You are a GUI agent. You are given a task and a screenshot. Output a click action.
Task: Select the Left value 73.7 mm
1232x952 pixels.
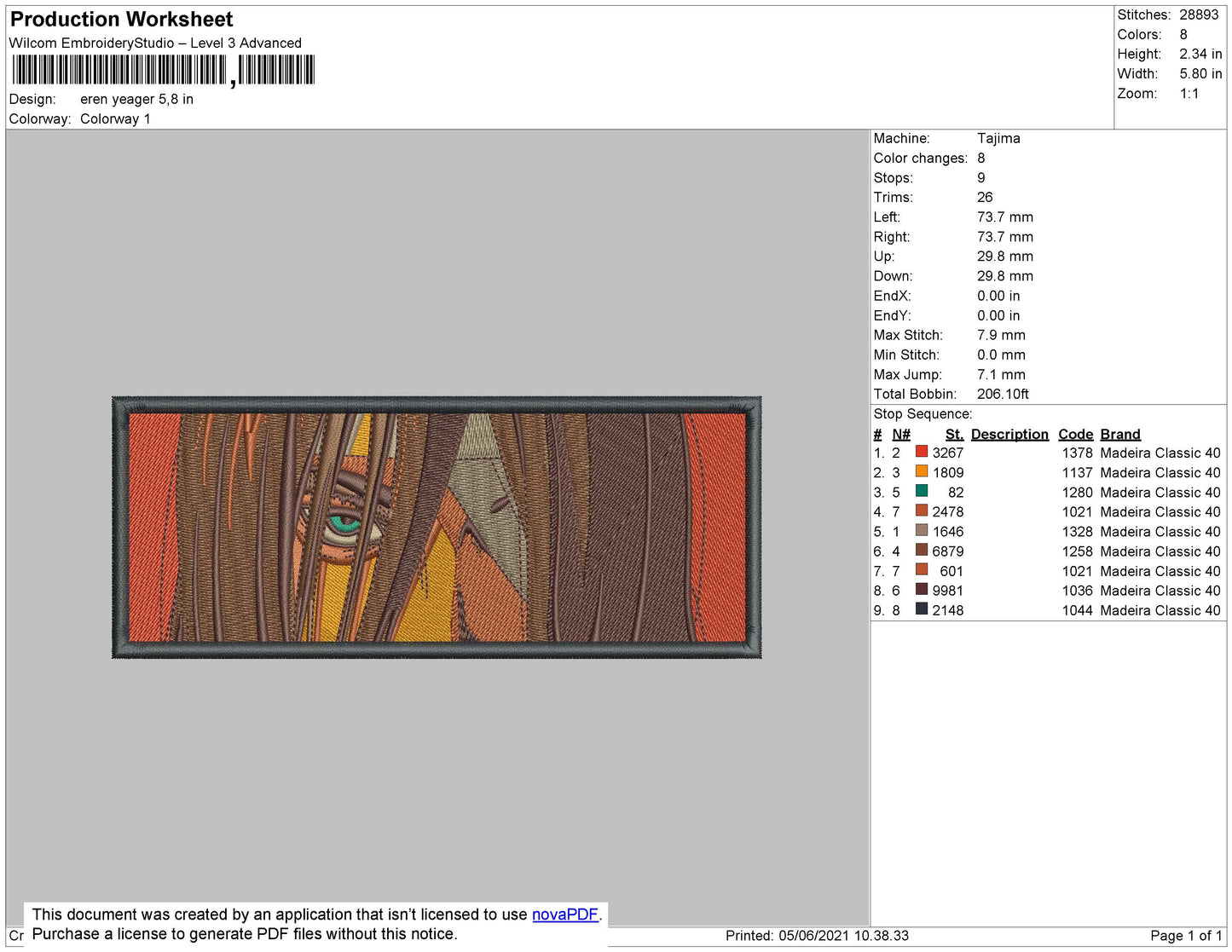coord(1005,216)
